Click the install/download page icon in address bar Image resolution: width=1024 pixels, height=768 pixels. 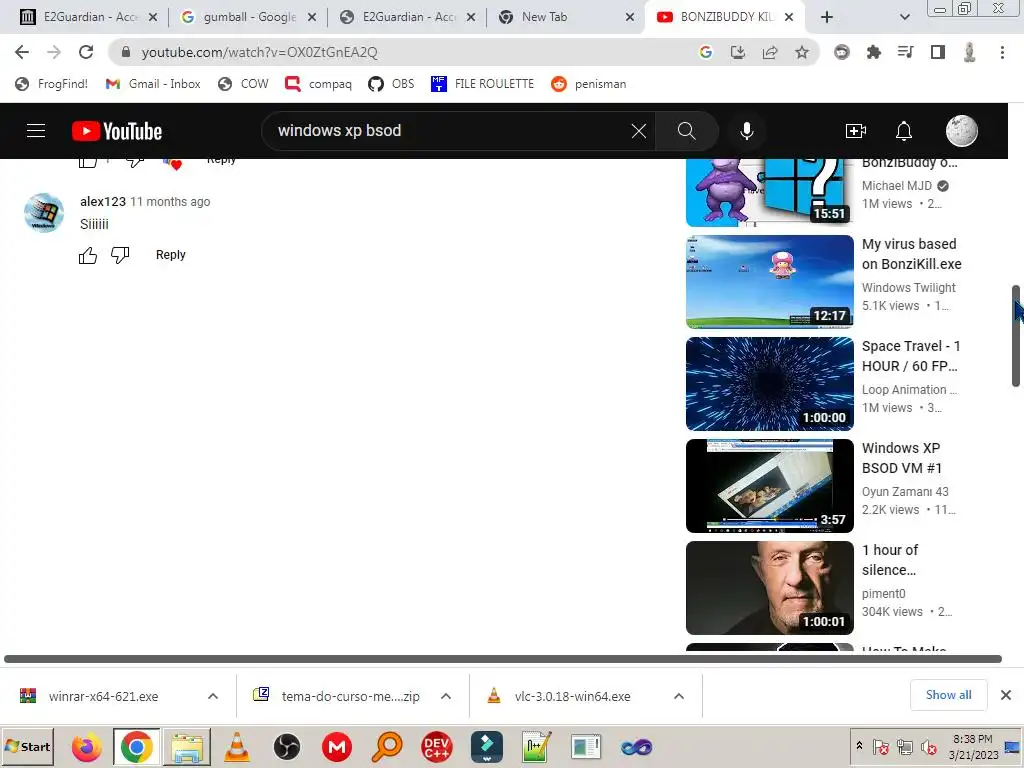(738, 52)
